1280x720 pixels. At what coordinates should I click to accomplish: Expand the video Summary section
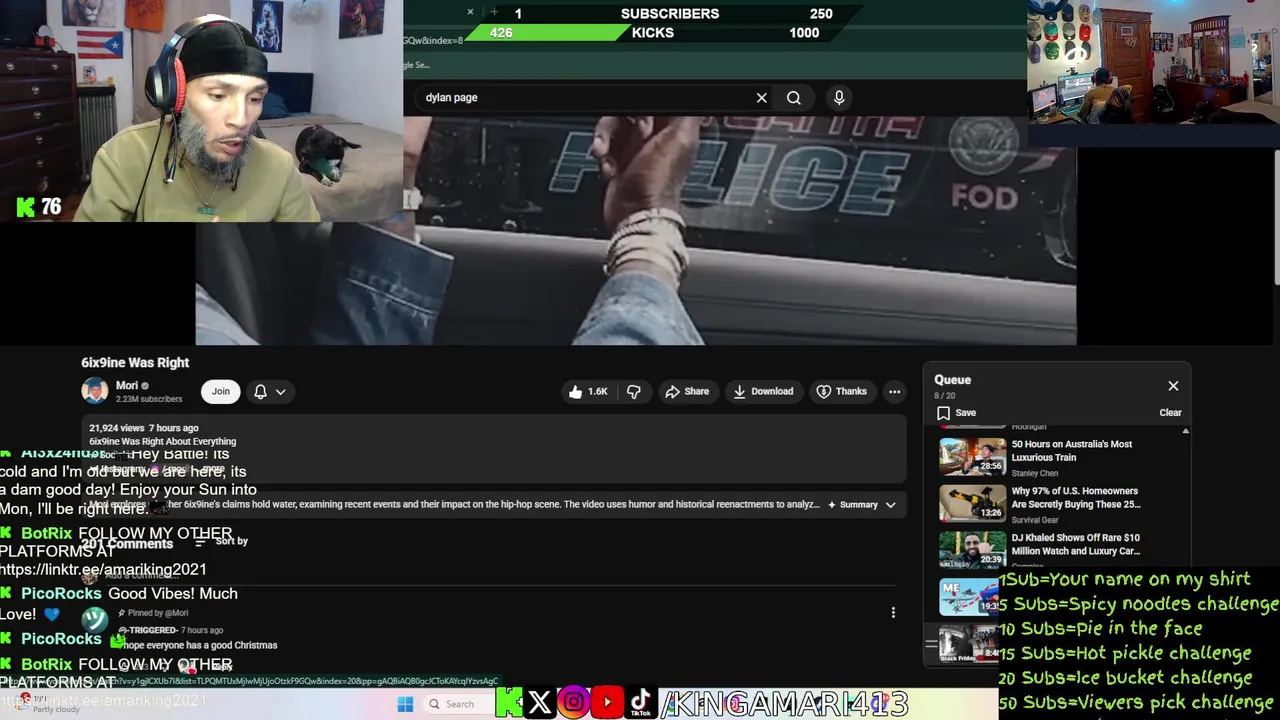coord(862,505)
